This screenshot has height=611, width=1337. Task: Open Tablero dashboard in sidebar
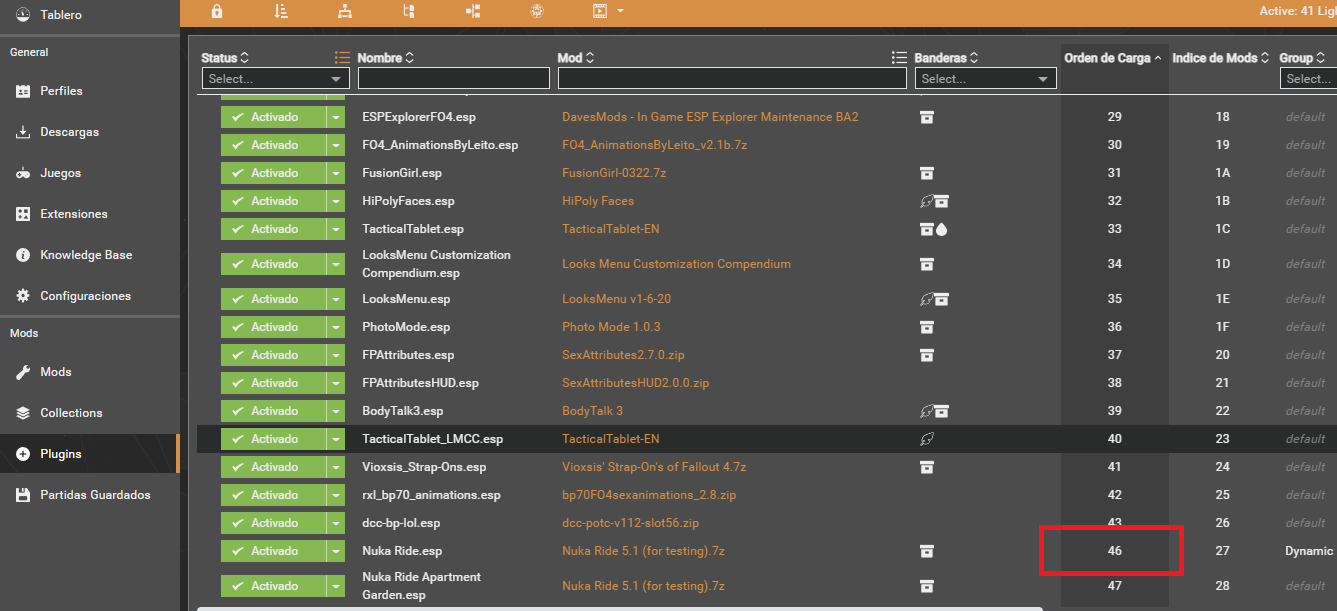90,15
